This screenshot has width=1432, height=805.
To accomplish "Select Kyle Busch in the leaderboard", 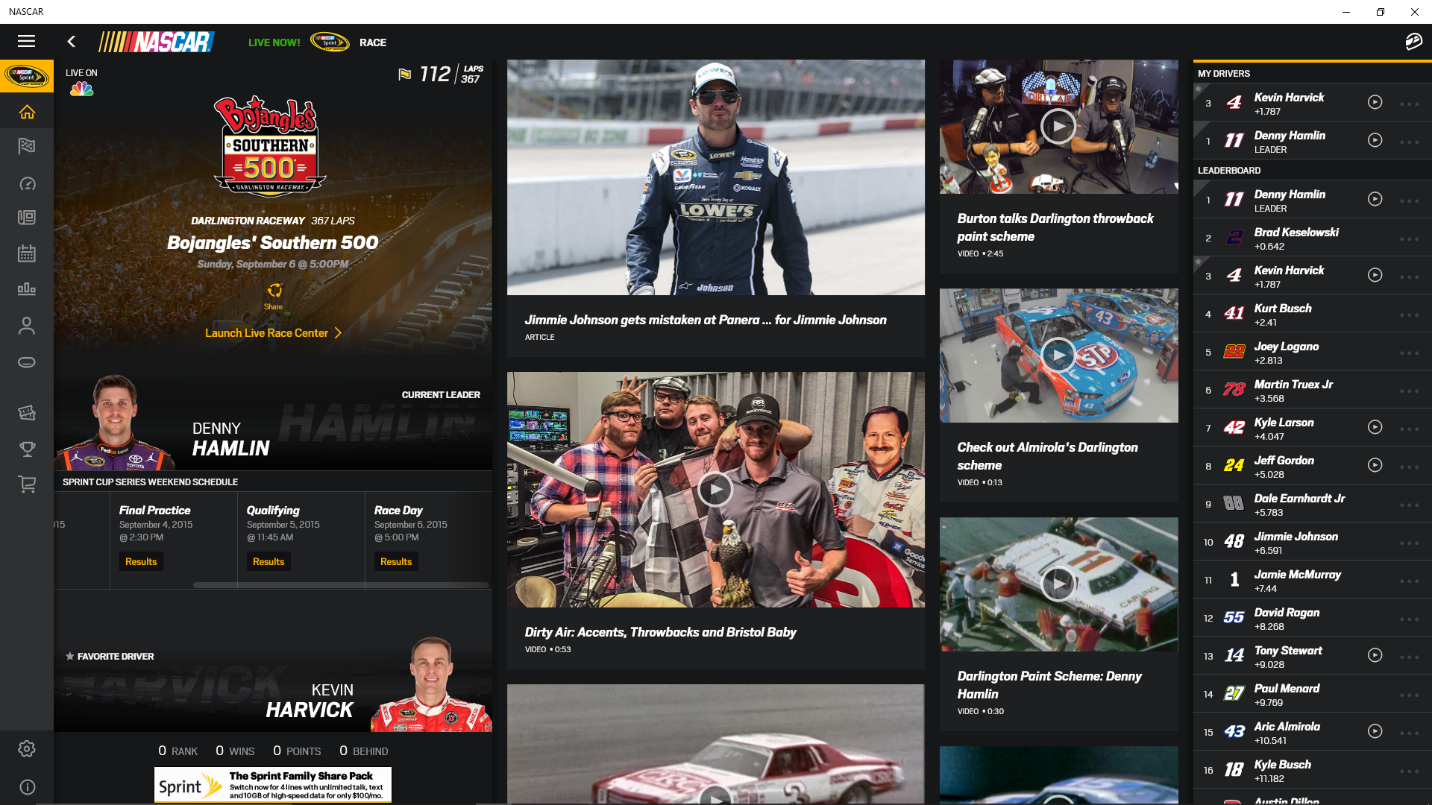I will (1312, 770).
